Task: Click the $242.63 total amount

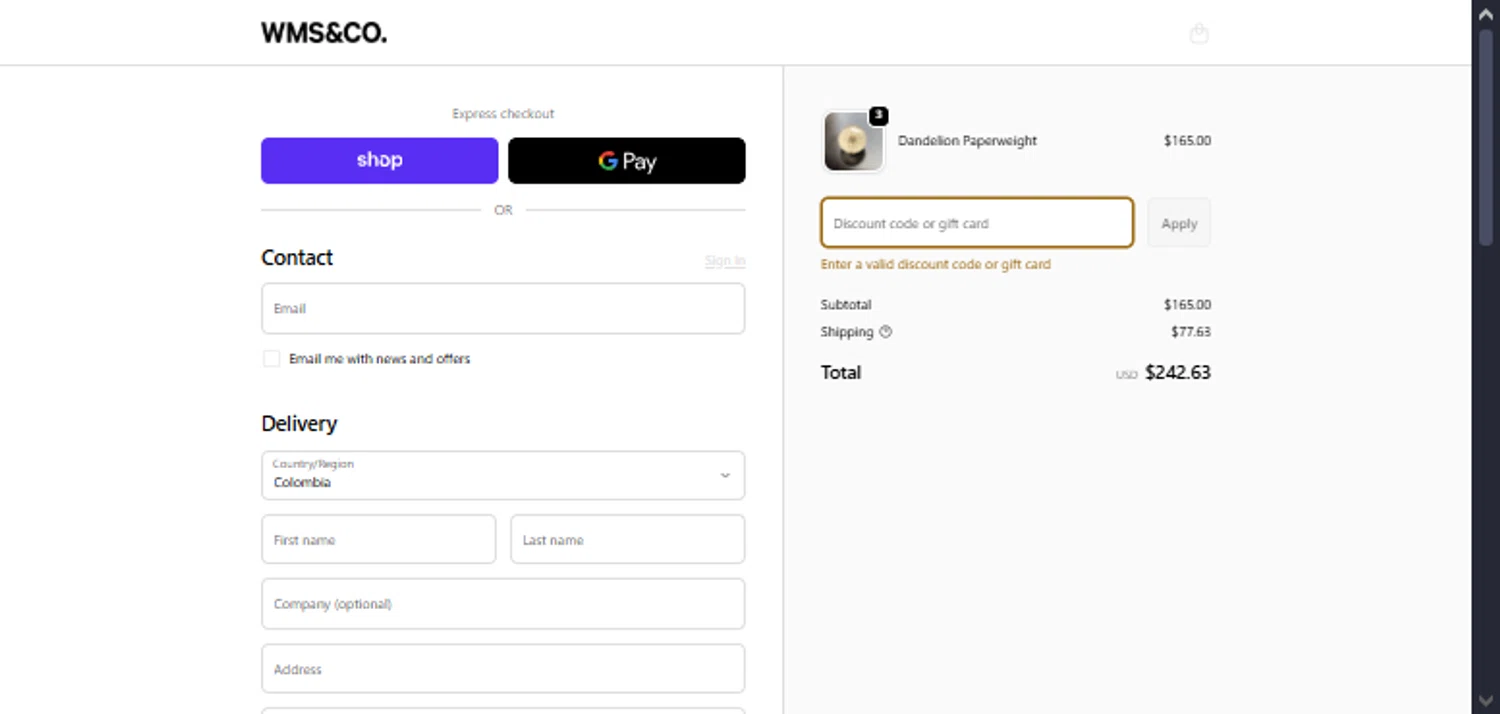Action: point(1177,372)
